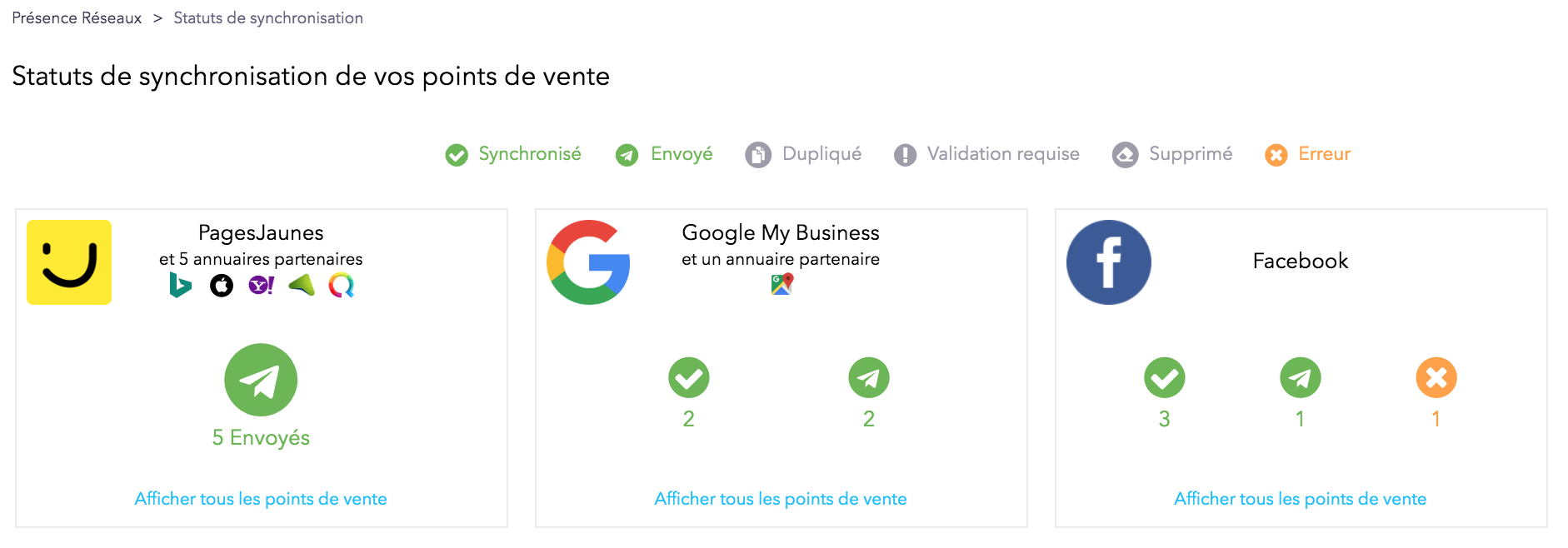Click the Google Maps partner icon

pyautogui.click(x=782, y=285)
